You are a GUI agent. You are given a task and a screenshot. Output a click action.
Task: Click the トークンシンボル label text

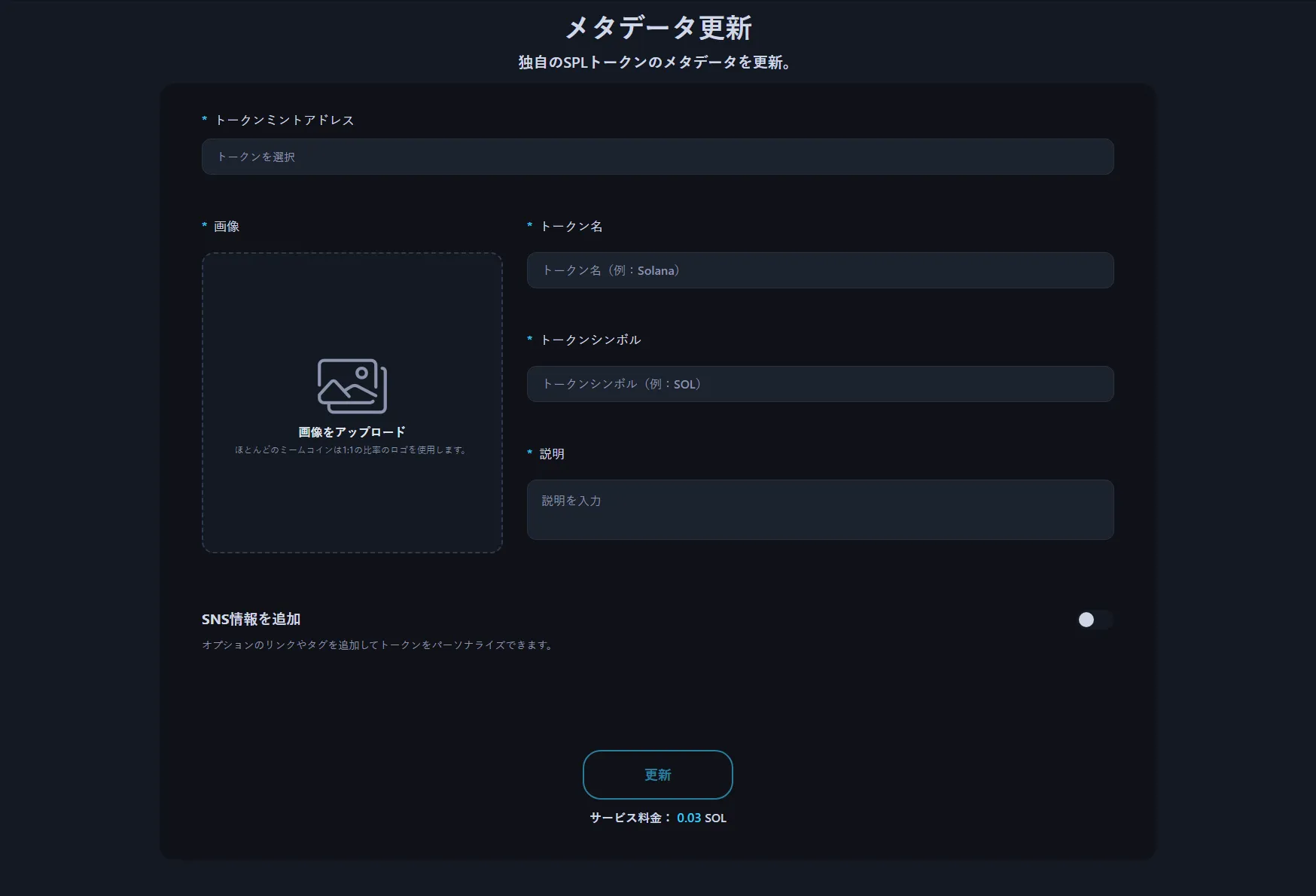click(590, 340)
